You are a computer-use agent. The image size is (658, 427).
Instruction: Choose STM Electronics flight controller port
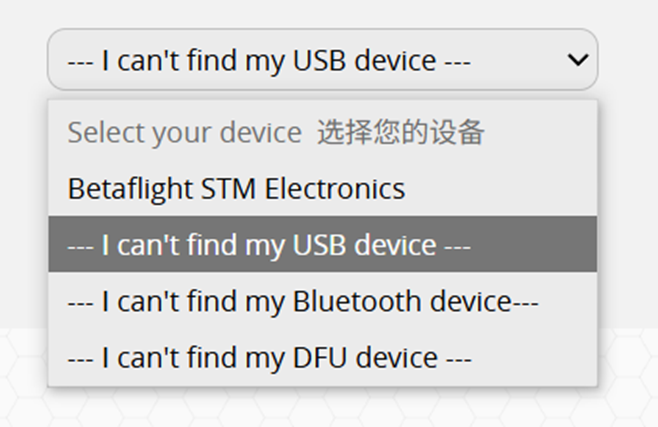[x=322, y=188]
